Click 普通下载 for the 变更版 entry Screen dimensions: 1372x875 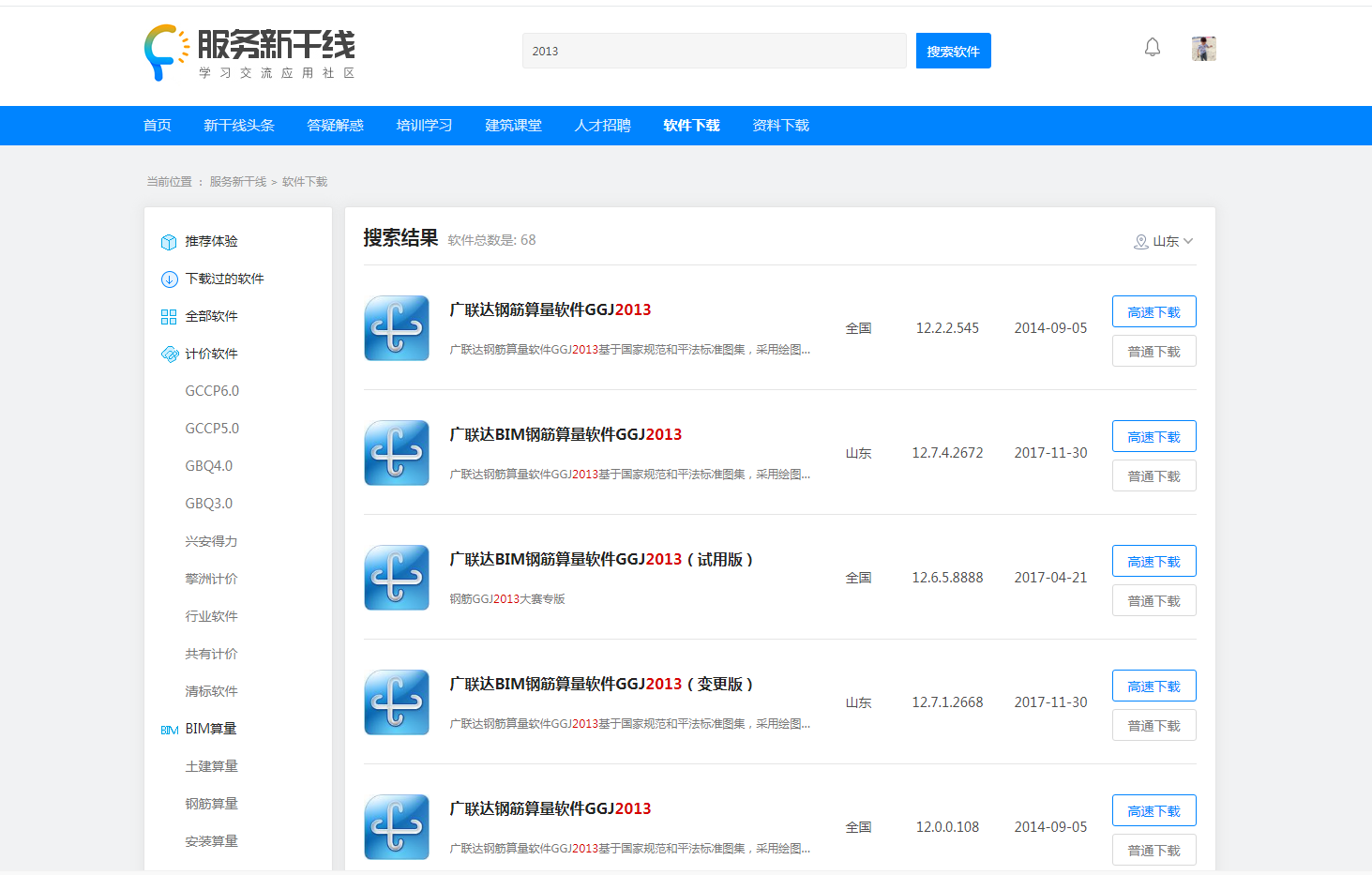[1154, 725]
